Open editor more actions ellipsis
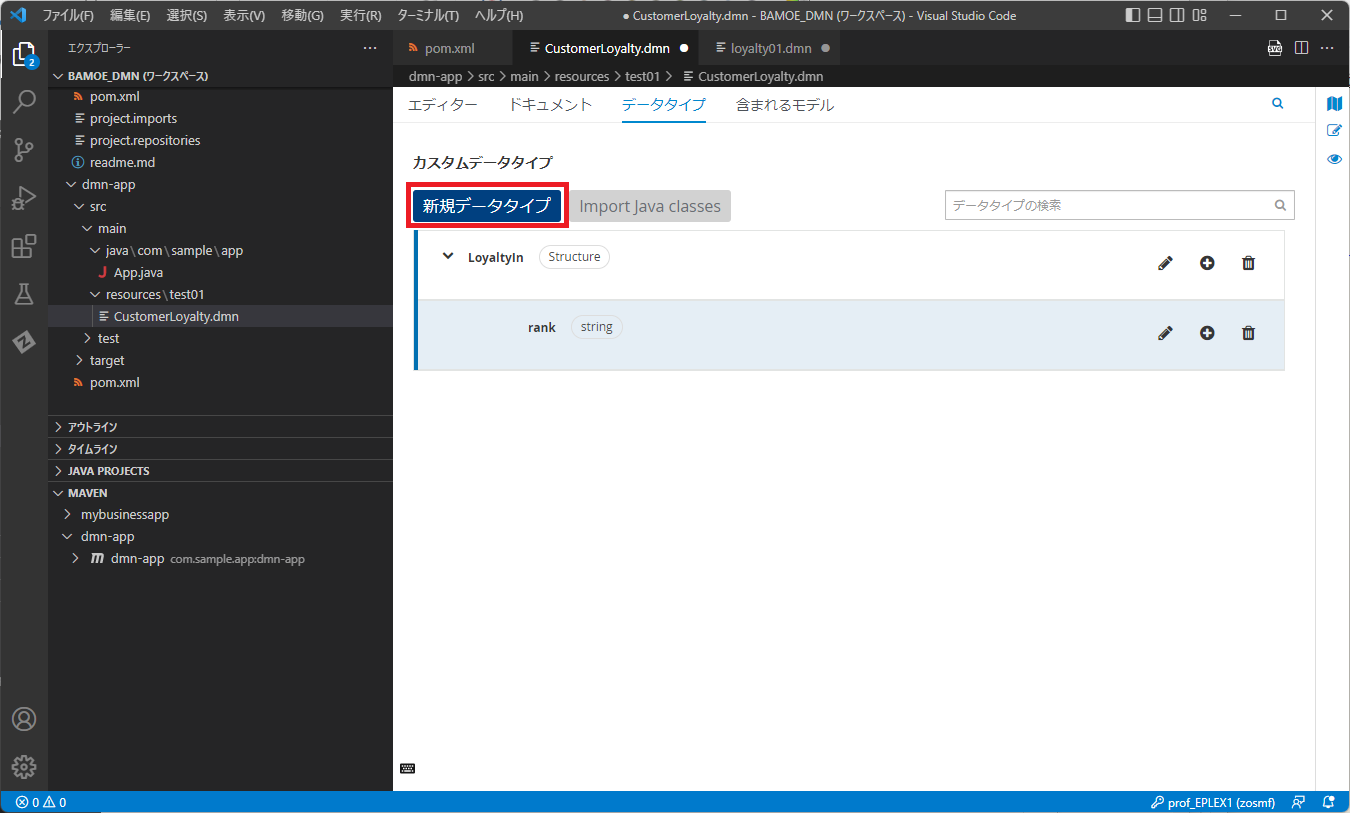This screenshot has height=813, width=1350. click(x=1327, y=48)
